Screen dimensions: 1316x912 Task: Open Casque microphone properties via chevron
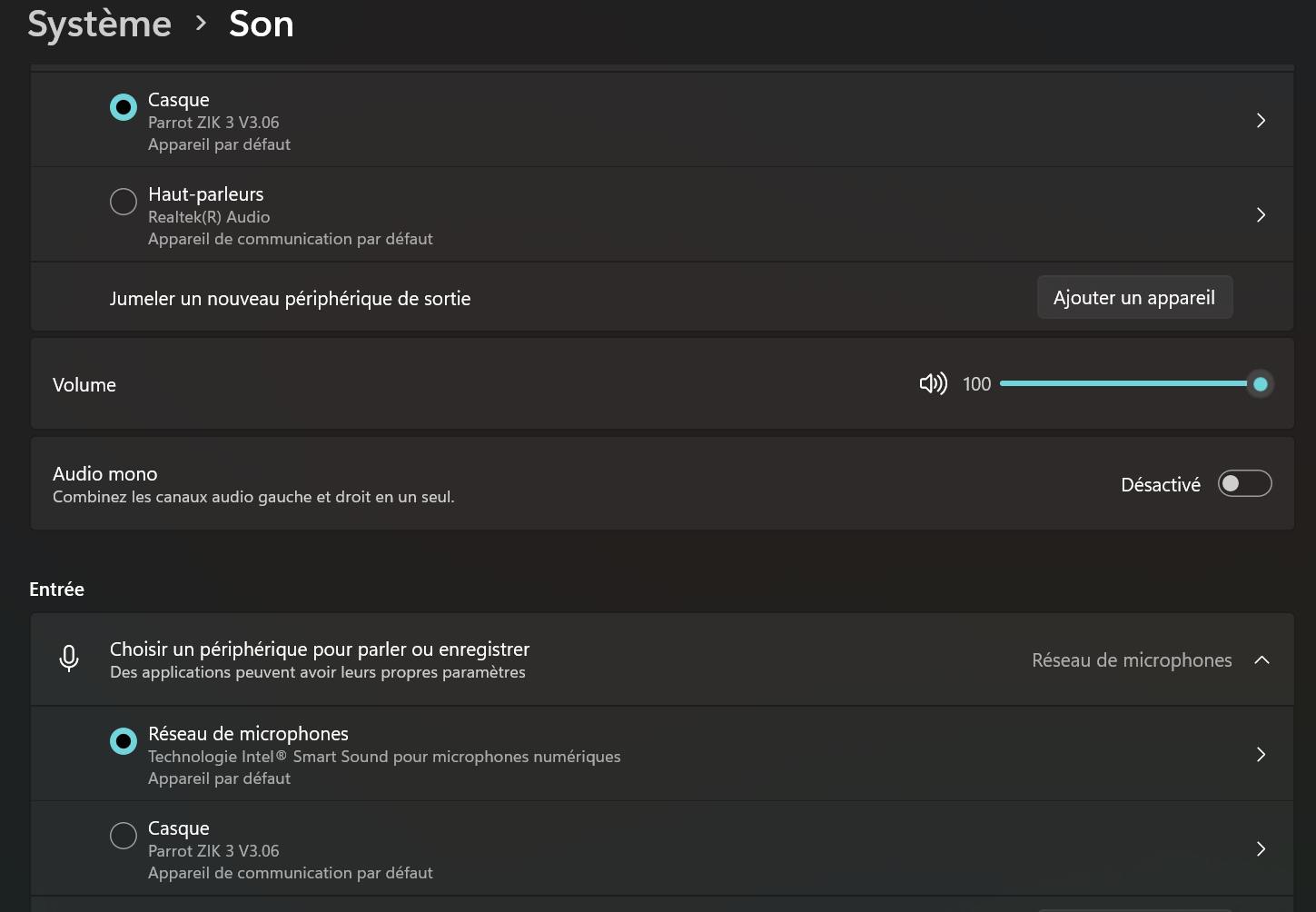pyautogui.click(x=1261, y=848)
